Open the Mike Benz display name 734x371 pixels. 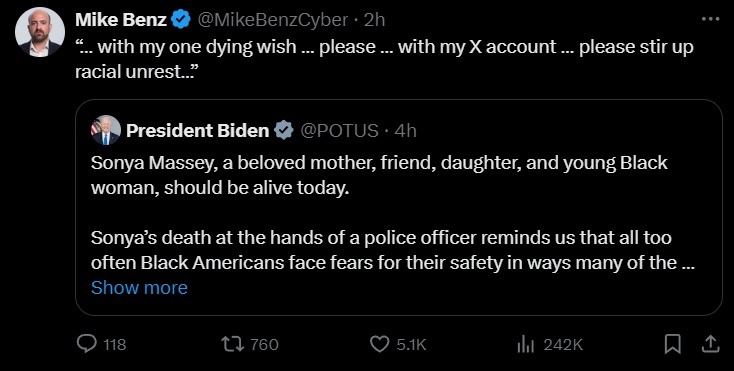pyautogui.click(x=121, y=20)
